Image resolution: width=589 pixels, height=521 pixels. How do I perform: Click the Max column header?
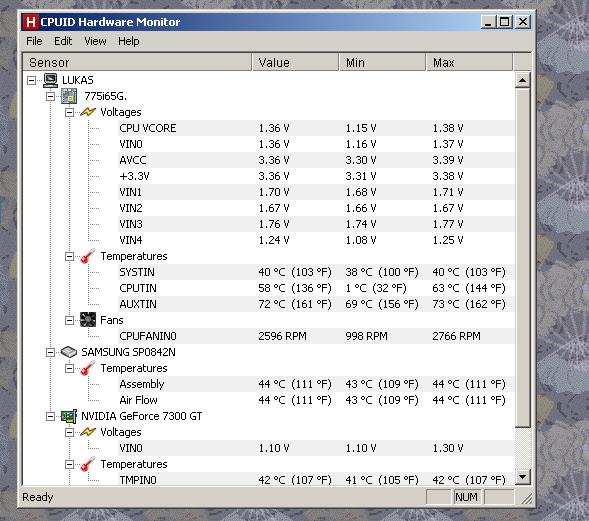[x=469, y=62]
